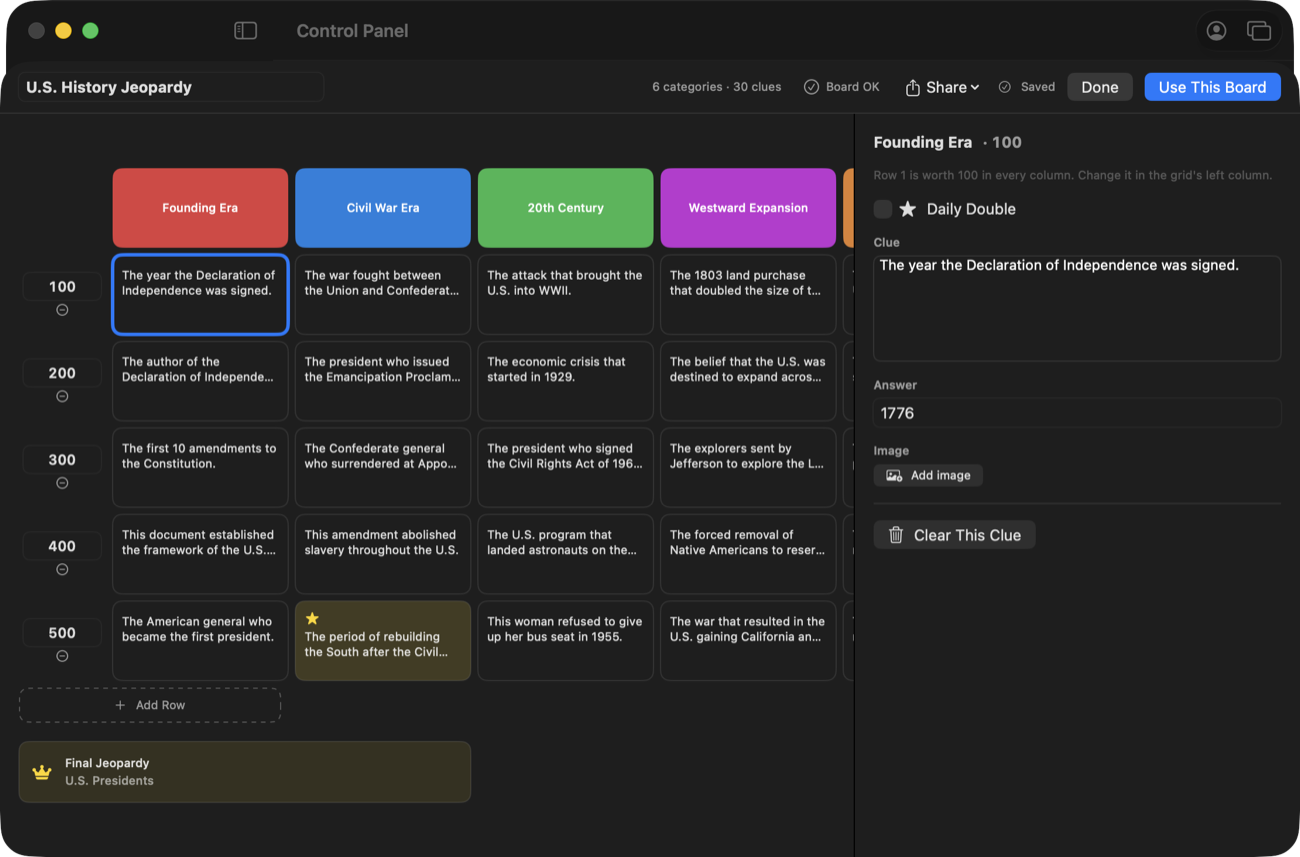
Task: Select clue about amendment abolishing slavery
Action: [x=383, y=554]
